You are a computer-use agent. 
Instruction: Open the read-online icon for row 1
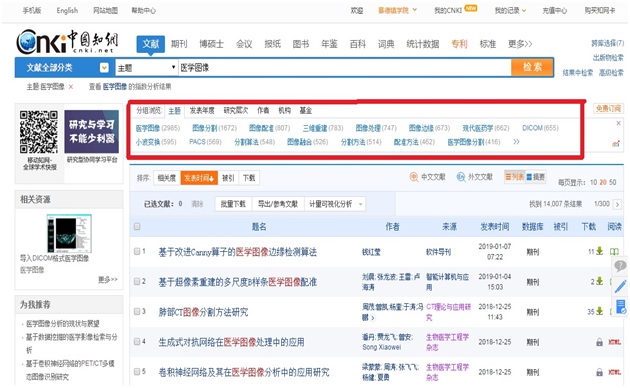click(x=614, y=252)
